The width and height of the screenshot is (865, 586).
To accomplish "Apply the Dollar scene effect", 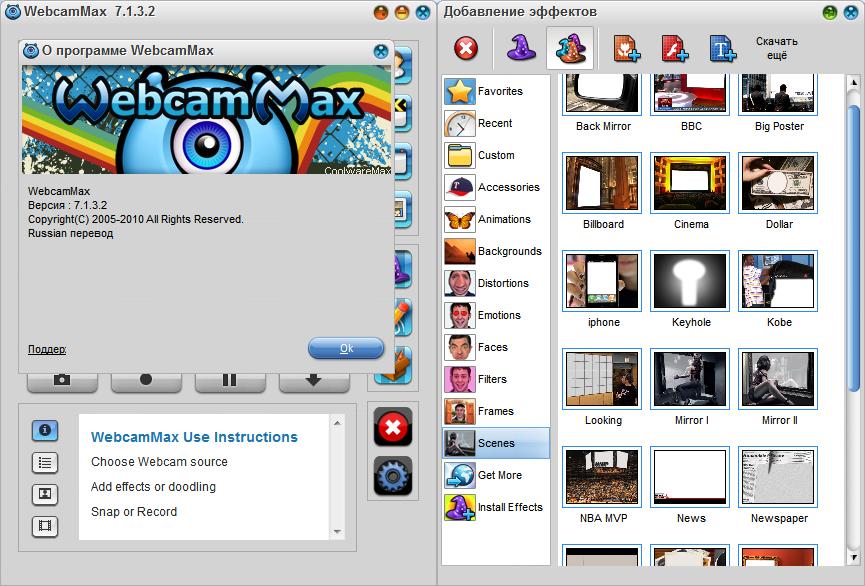I will tap(778, 183).
